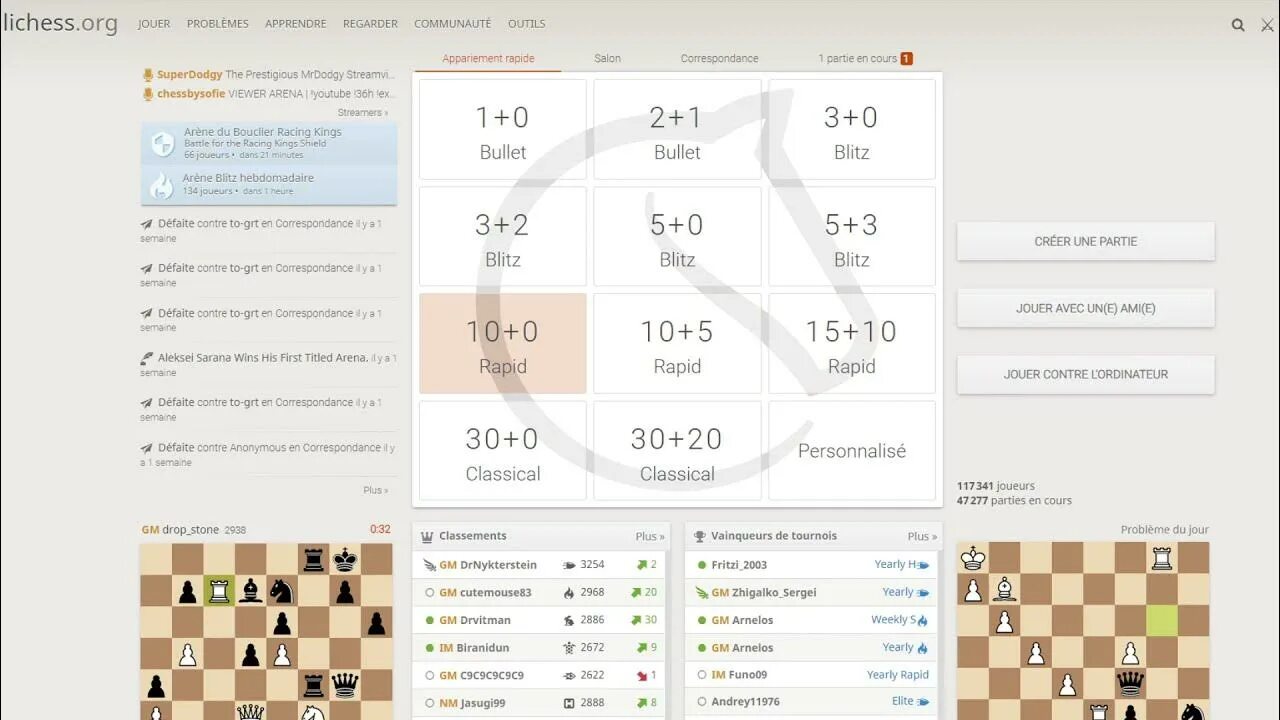Screen dimensions: 1280x720
Task: Open SuperDodgy's stream link
Action: [269, 75]
